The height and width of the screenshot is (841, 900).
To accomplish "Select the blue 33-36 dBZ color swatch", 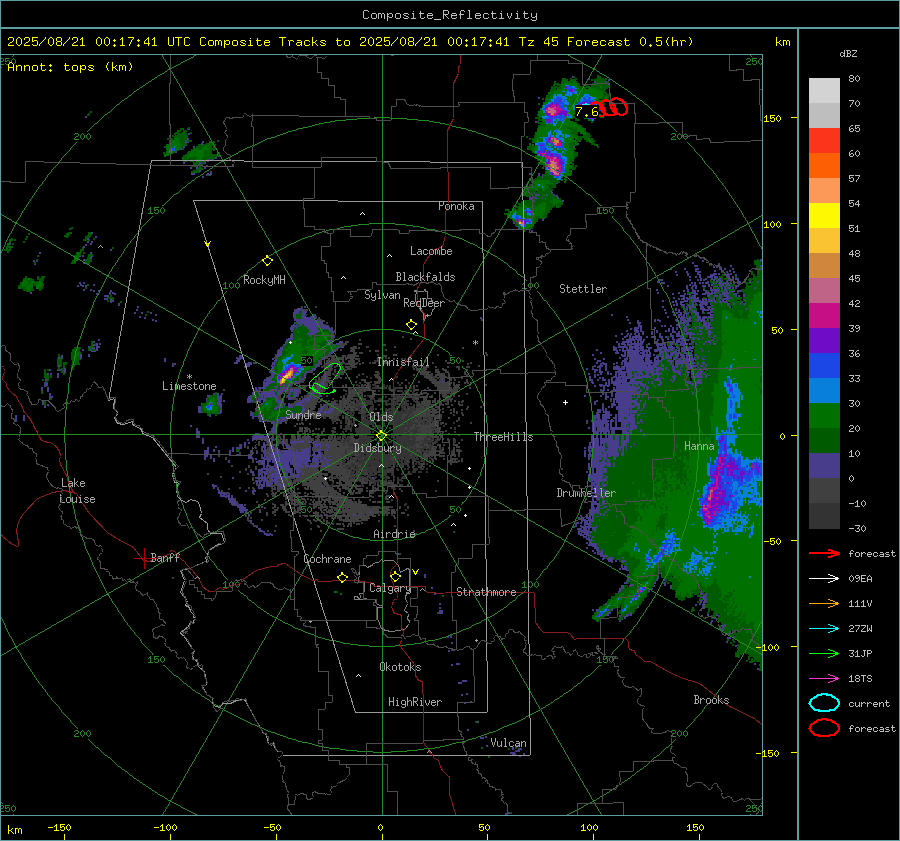I will point(824,366).
